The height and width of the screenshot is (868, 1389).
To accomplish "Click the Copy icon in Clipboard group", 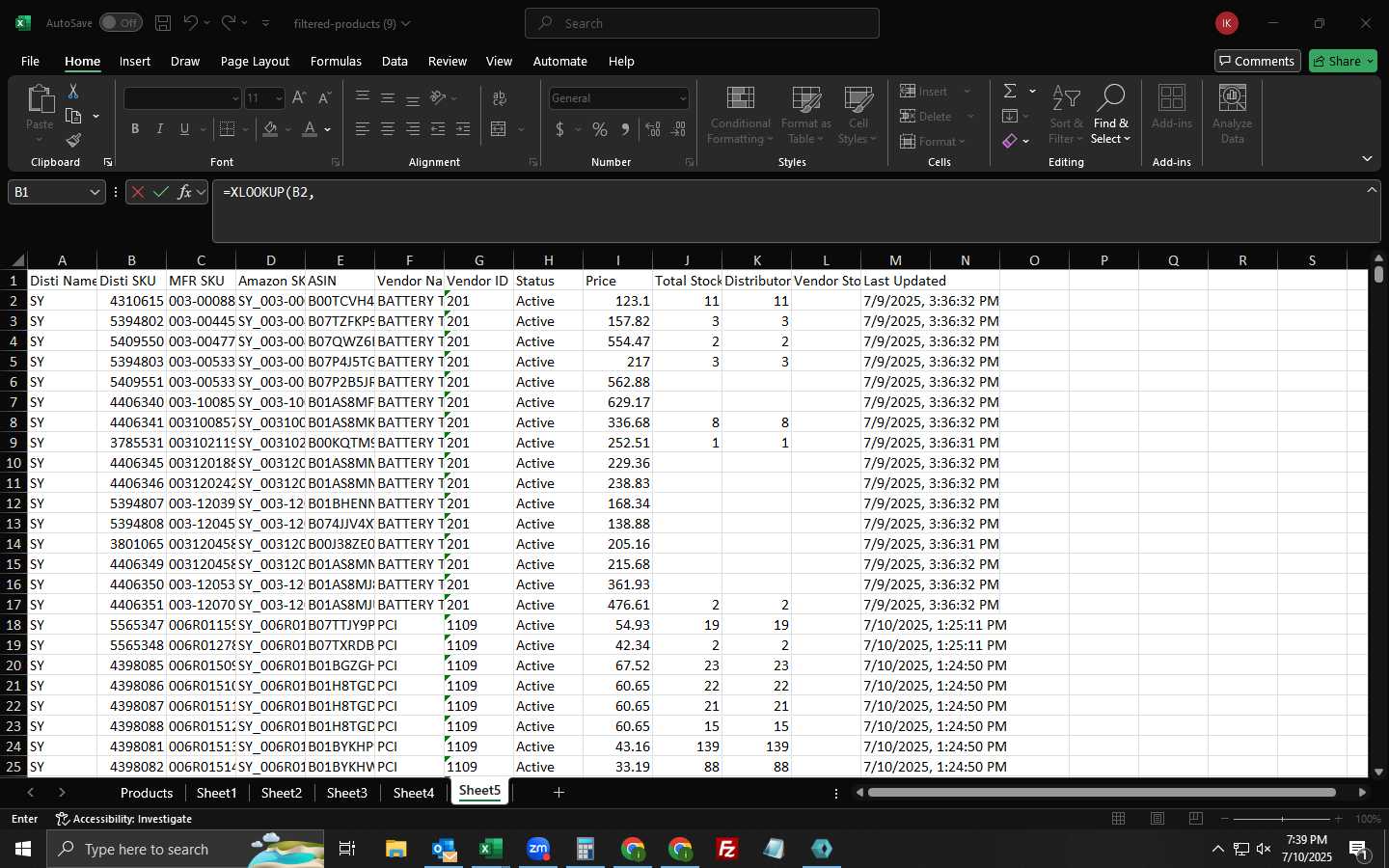I will pos(73,117).
